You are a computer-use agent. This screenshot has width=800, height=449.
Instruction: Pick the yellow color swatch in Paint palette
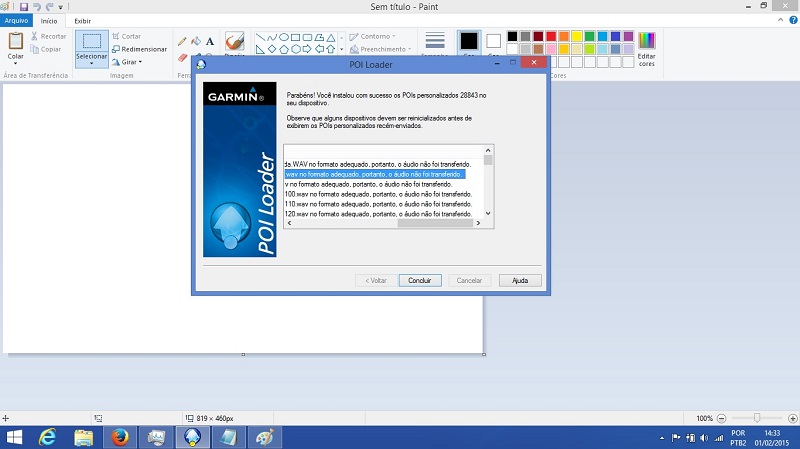(x=577, y=36)
